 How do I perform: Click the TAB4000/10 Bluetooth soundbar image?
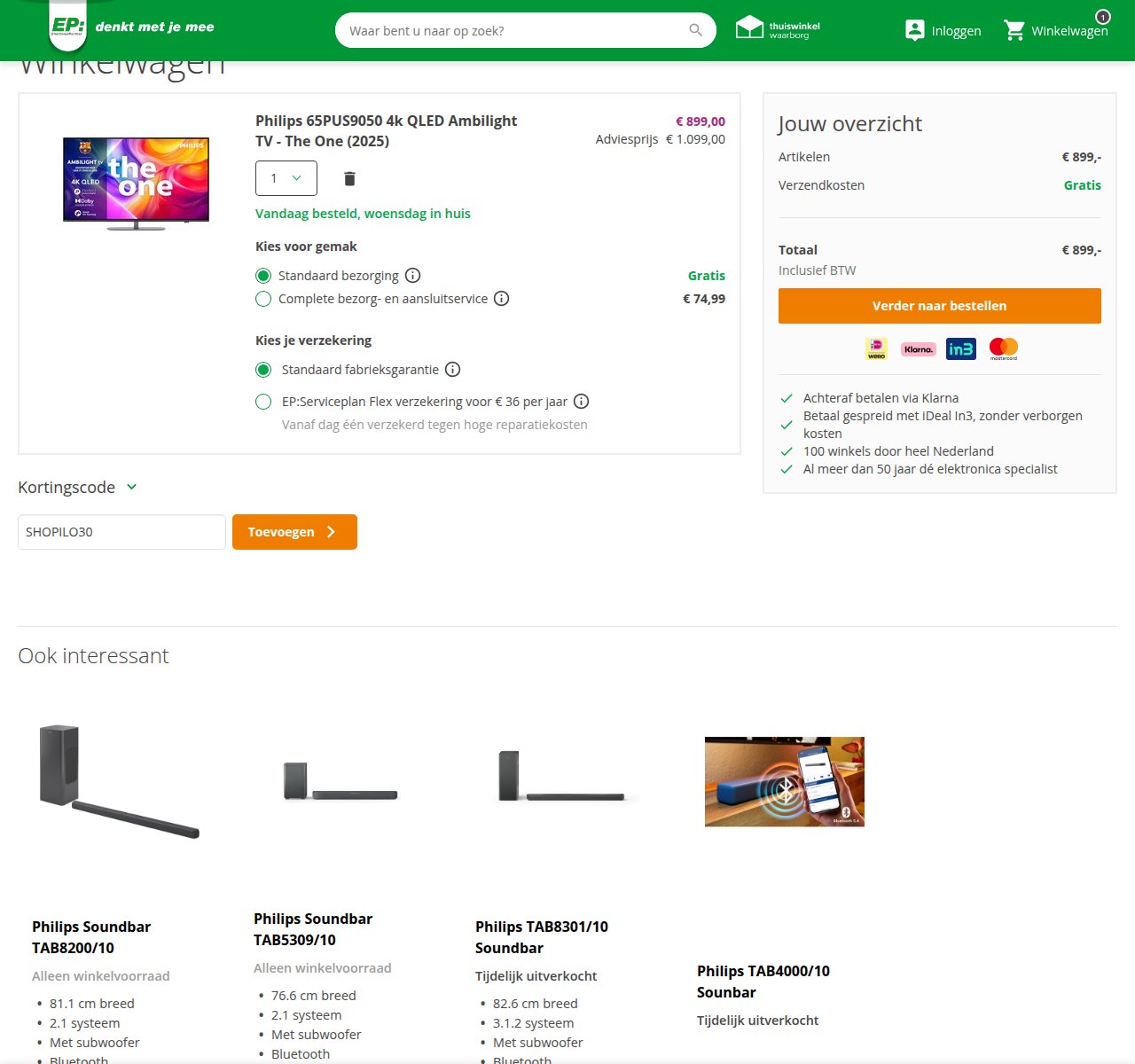785,781
